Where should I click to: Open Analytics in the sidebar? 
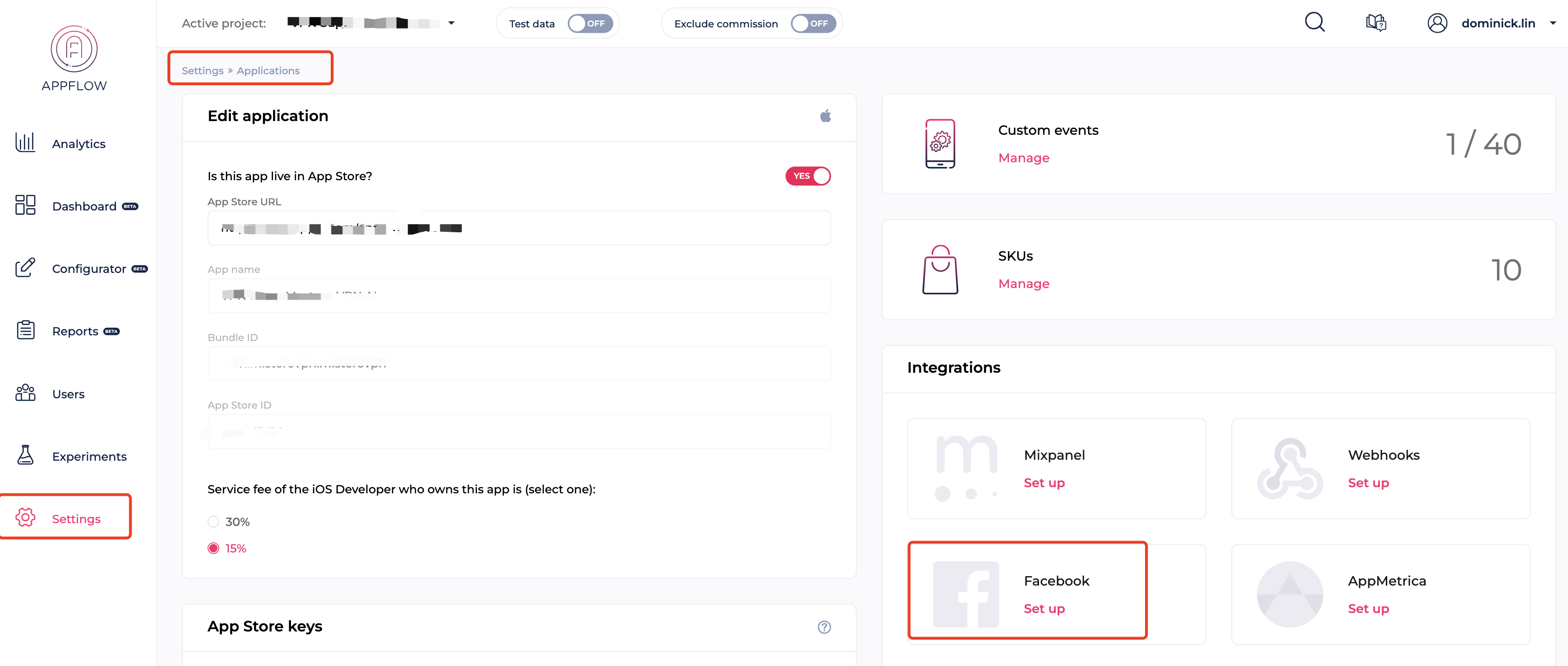pos(79,144)
